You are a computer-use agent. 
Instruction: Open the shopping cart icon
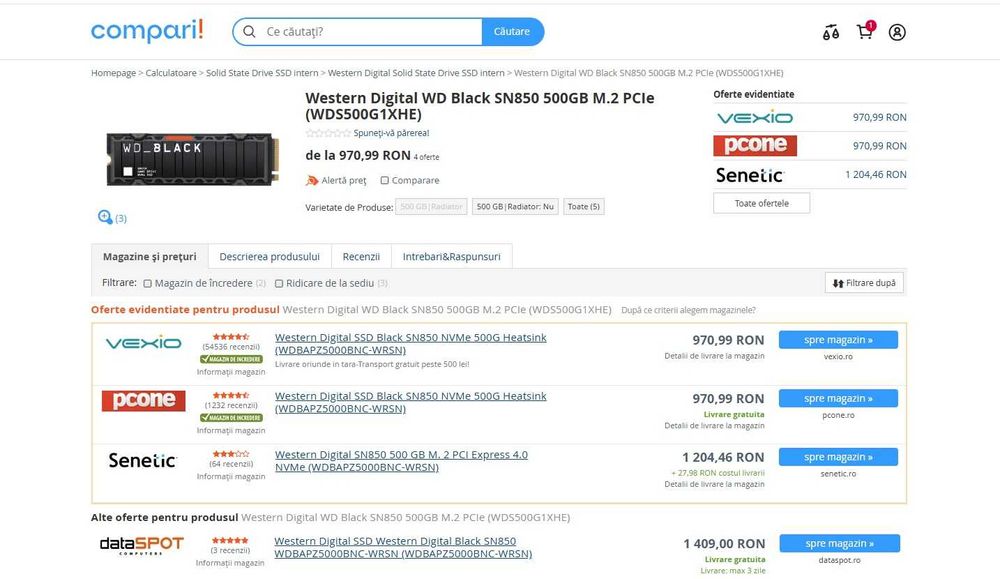coord(865,31)
